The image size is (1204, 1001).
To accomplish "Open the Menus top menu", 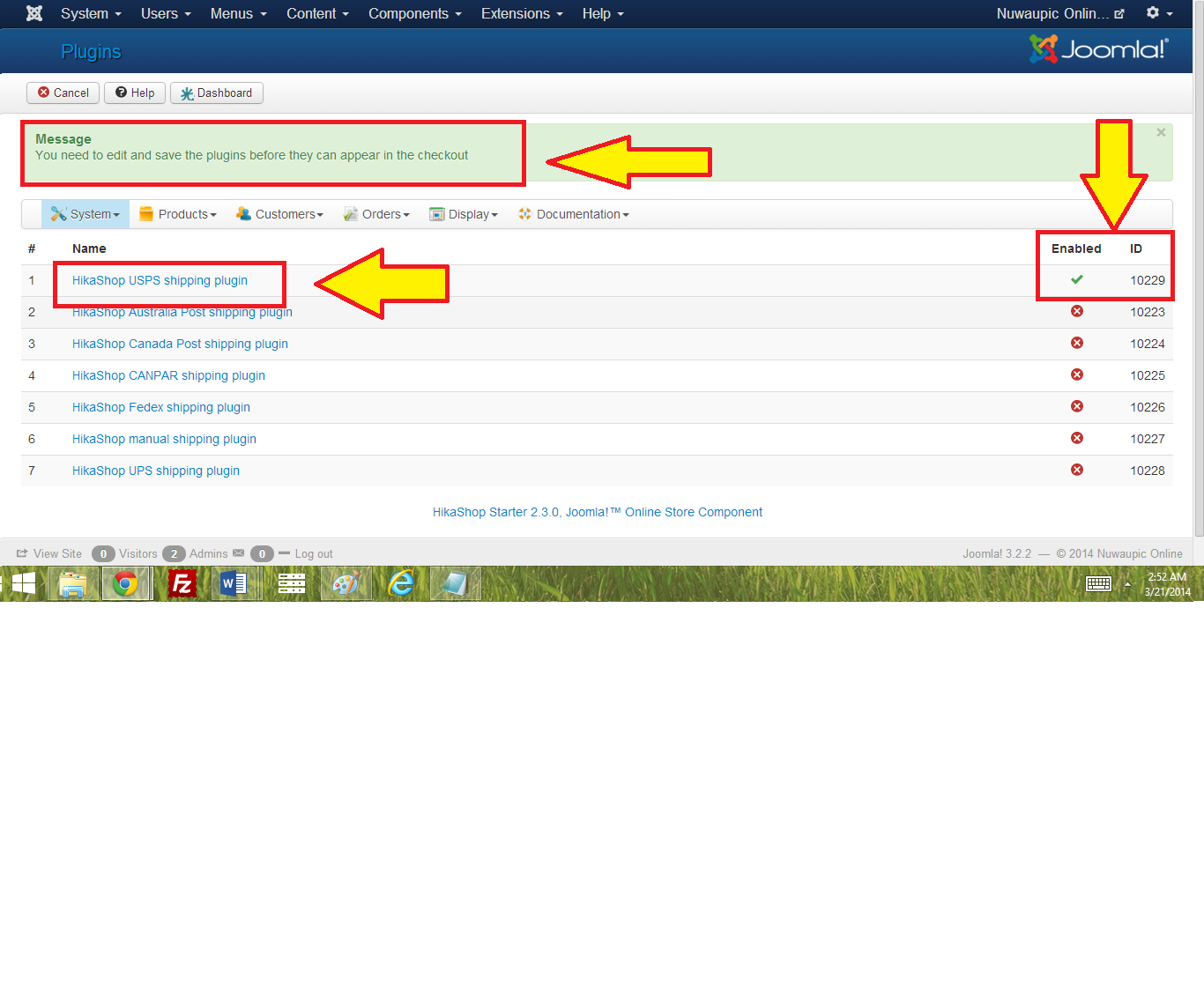I will pyautogui.click(x=238, y=13).
